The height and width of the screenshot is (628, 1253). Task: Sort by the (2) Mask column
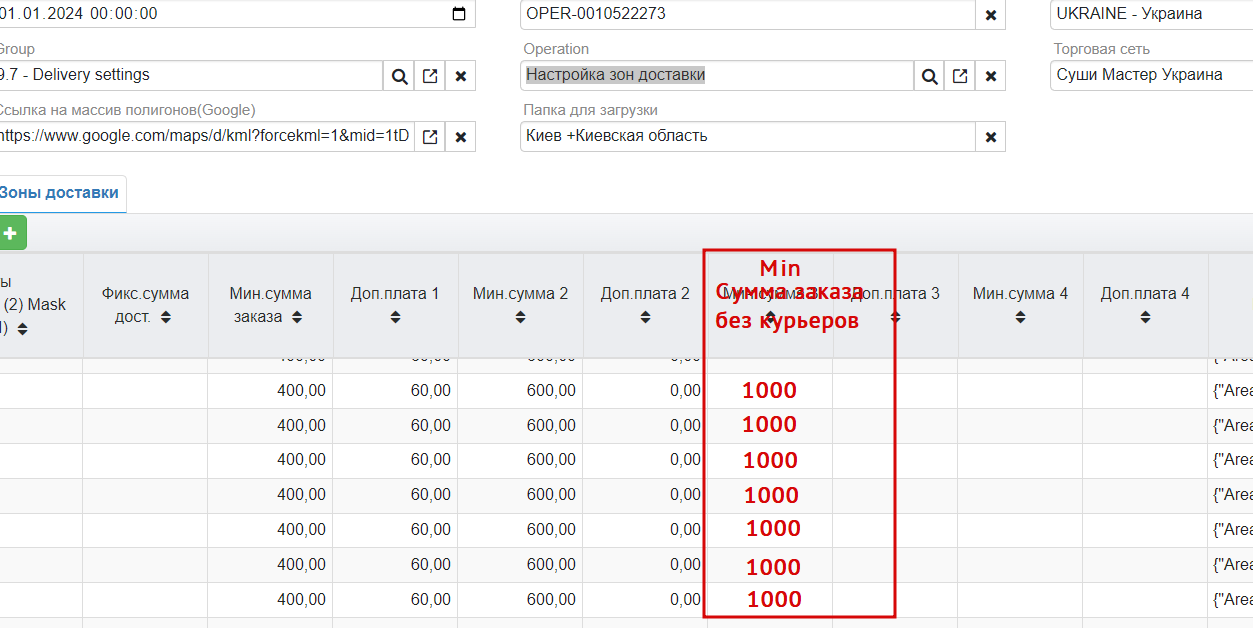click(22, 329)
